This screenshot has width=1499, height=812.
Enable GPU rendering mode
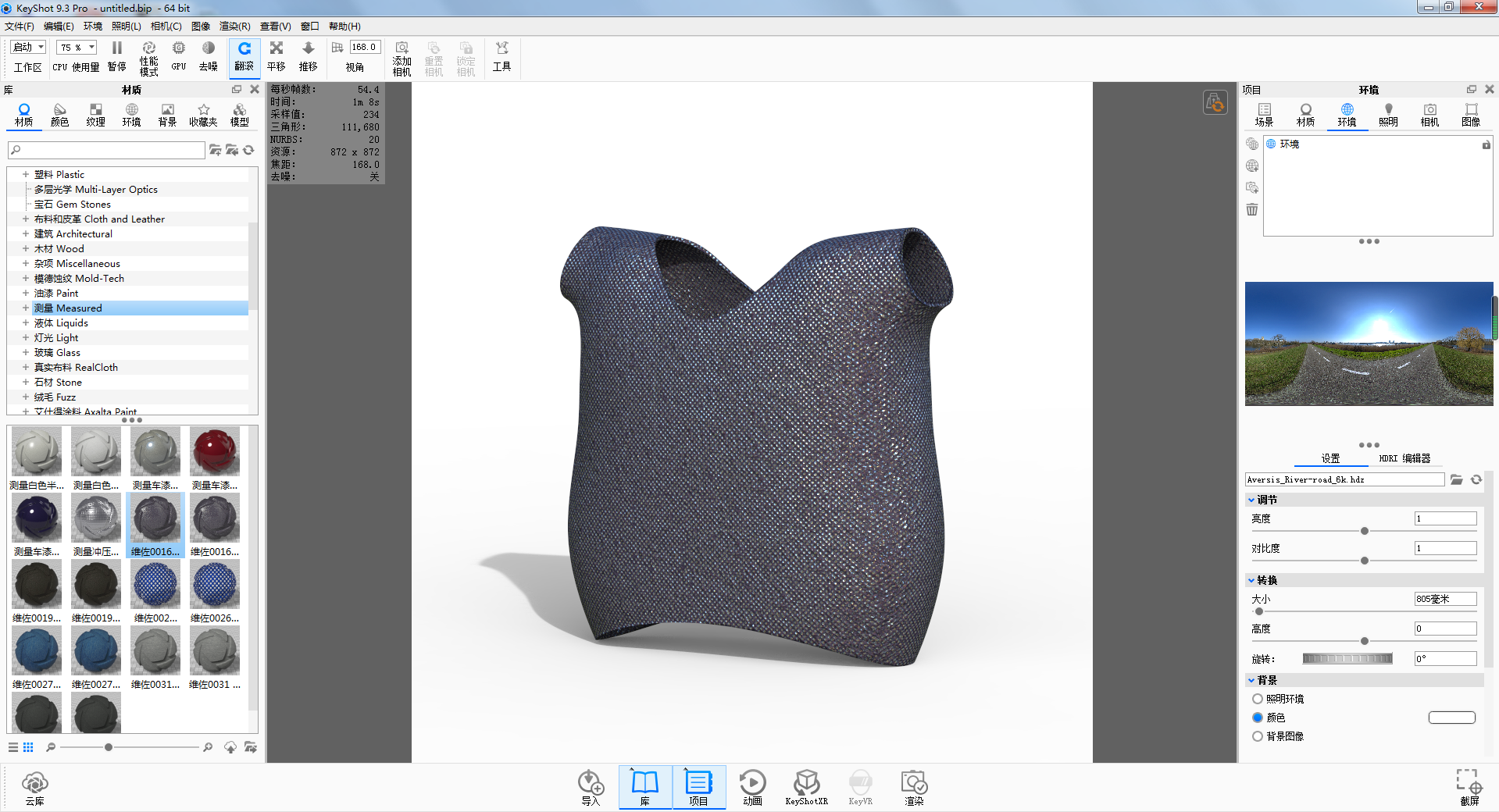(179, 56)
